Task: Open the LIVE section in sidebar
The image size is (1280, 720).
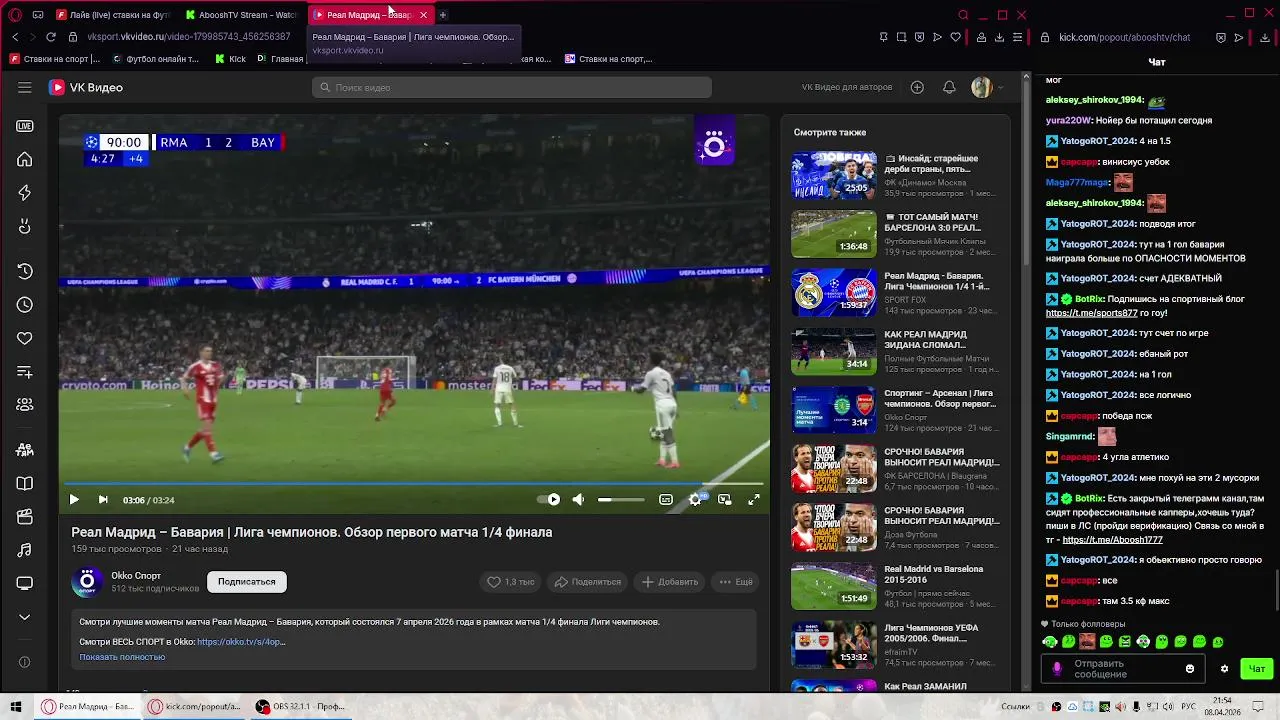Action: 25,126
